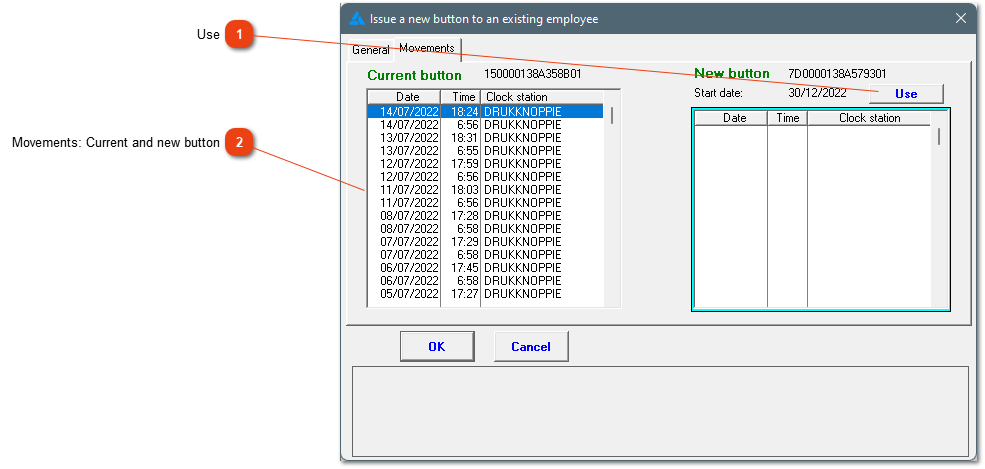Click the Start date label

[719, 93]
